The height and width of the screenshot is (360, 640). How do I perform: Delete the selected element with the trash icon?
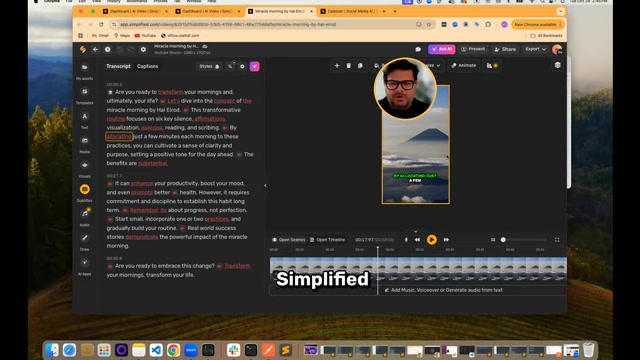[x=349, y=66]
